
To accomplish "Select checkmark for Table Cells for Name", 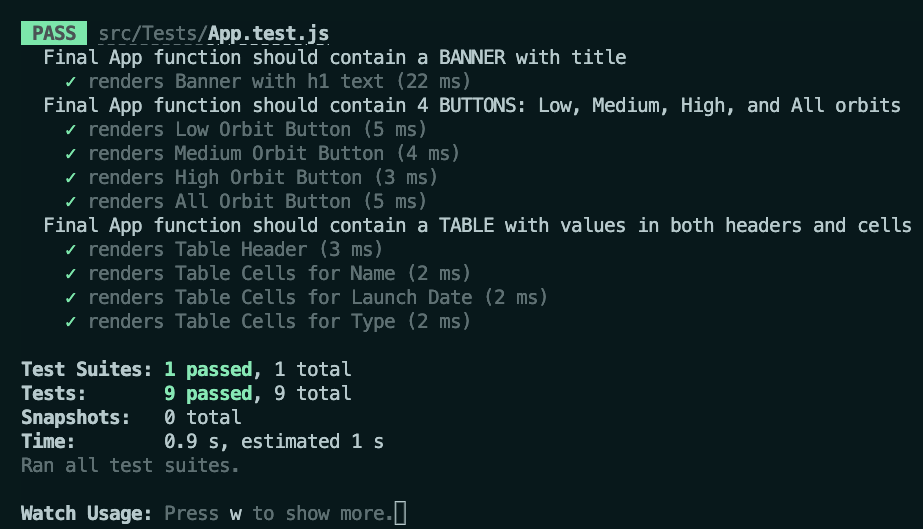I will click(x=71, y=274).
